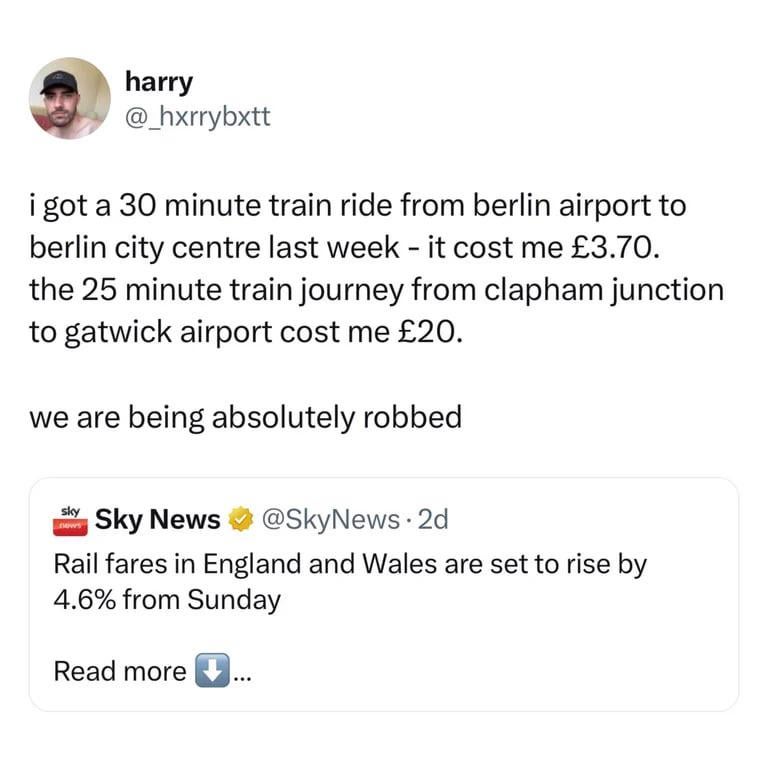
Task: Click the gold verified badge
Action: pos(239,520)
